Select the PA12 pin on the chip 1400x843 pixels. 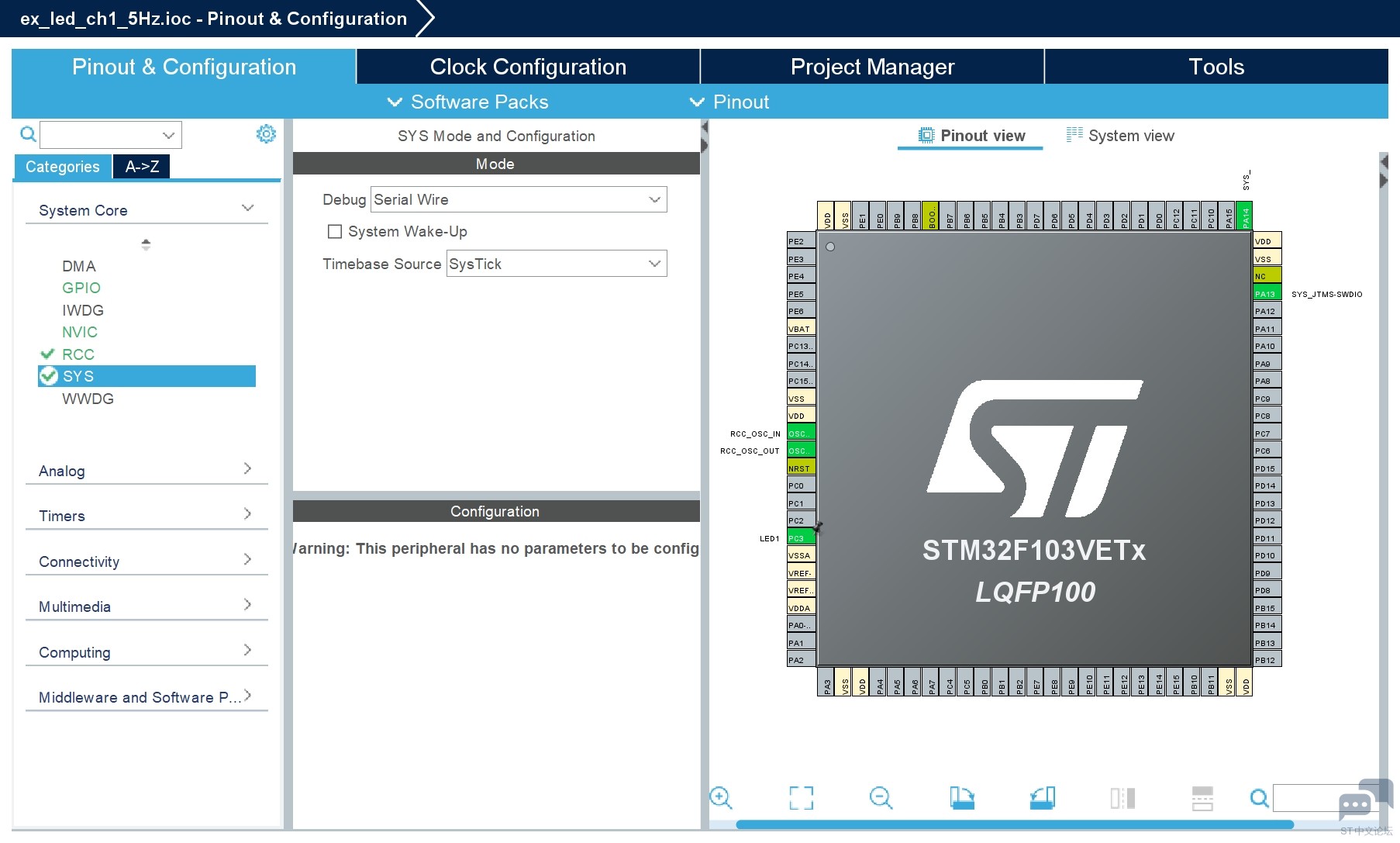click(x=1267, y=311)
